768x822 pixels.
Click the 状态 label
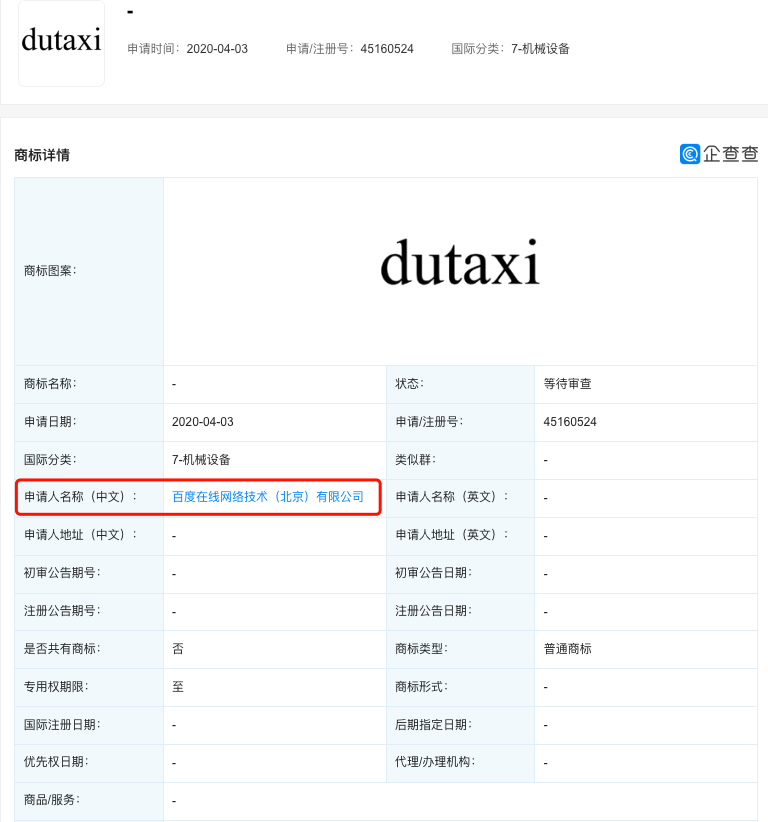click(409, 384)
